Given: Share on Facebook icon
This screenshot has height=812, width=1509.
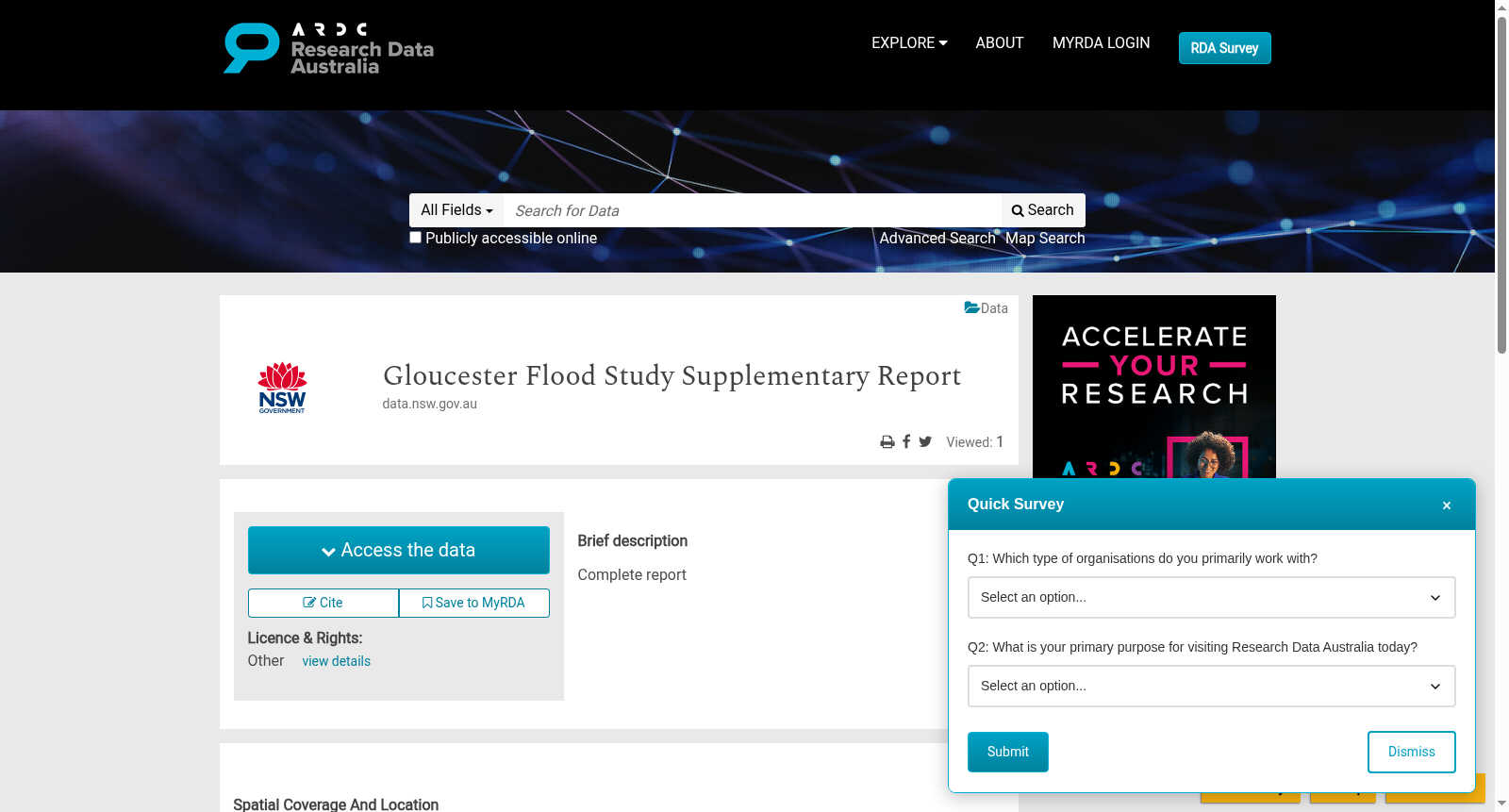Looking at the screenshot, I should [906, 441].
